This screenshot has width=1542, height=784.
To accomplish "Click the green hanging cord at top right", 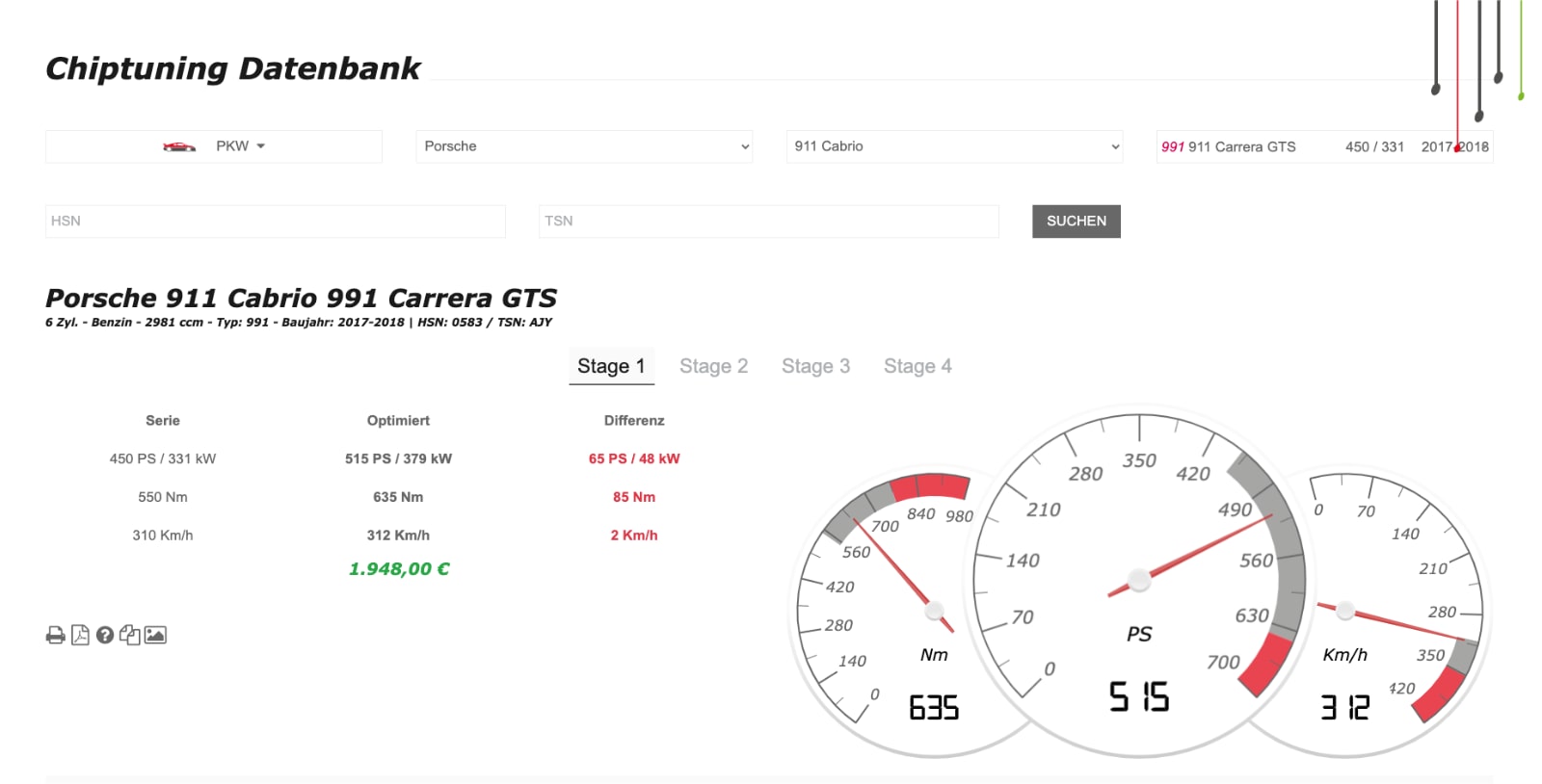I will pyautogui.click(x=1521, y=94).
